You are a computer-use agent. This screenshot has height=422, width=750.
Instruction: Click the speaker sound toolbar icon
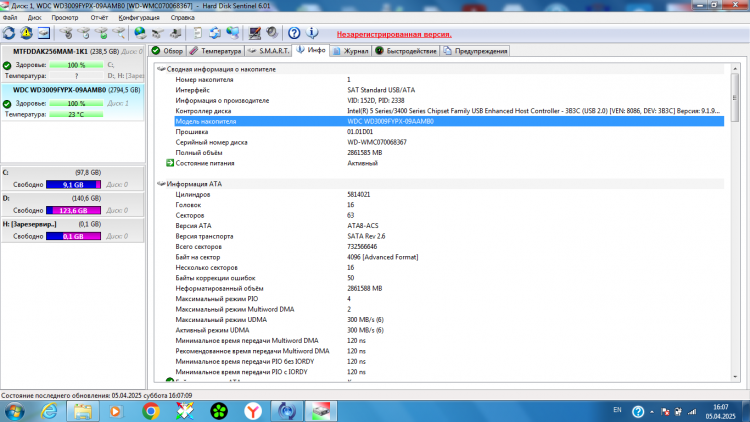tap(272, 33)
